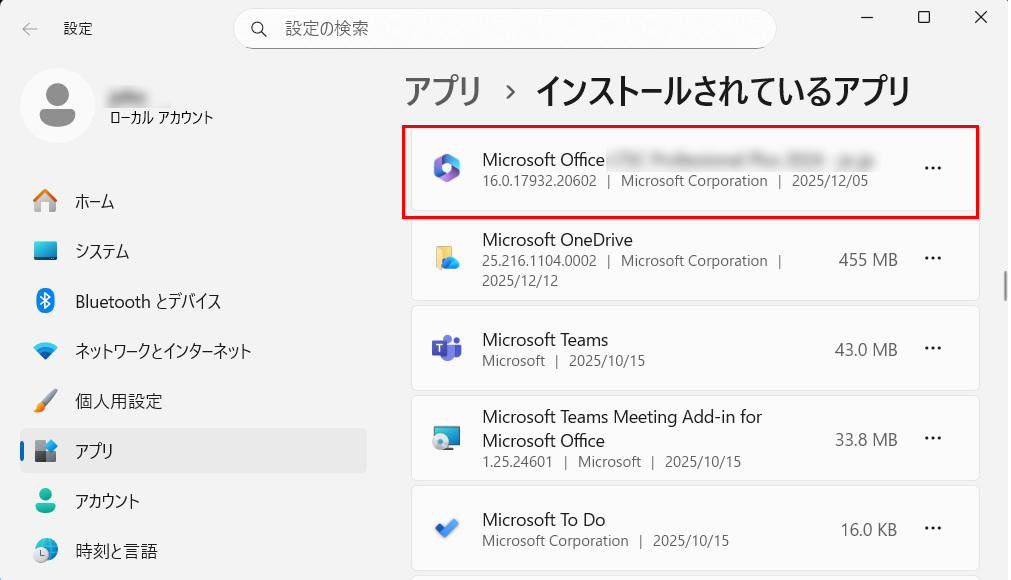Click the back arrow in title bar
Screen dimensions: 1011x580
point(30,29)
